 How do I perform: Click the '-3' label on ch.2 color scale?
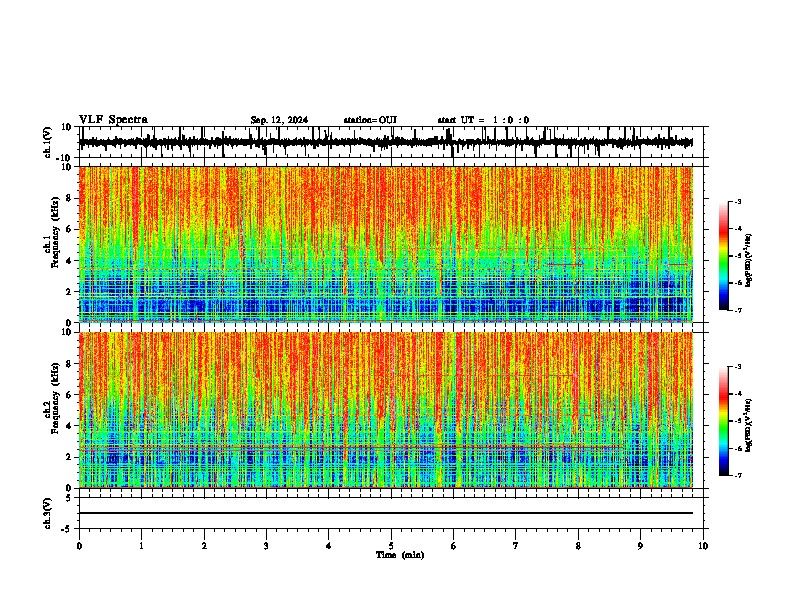pos(738,367)
